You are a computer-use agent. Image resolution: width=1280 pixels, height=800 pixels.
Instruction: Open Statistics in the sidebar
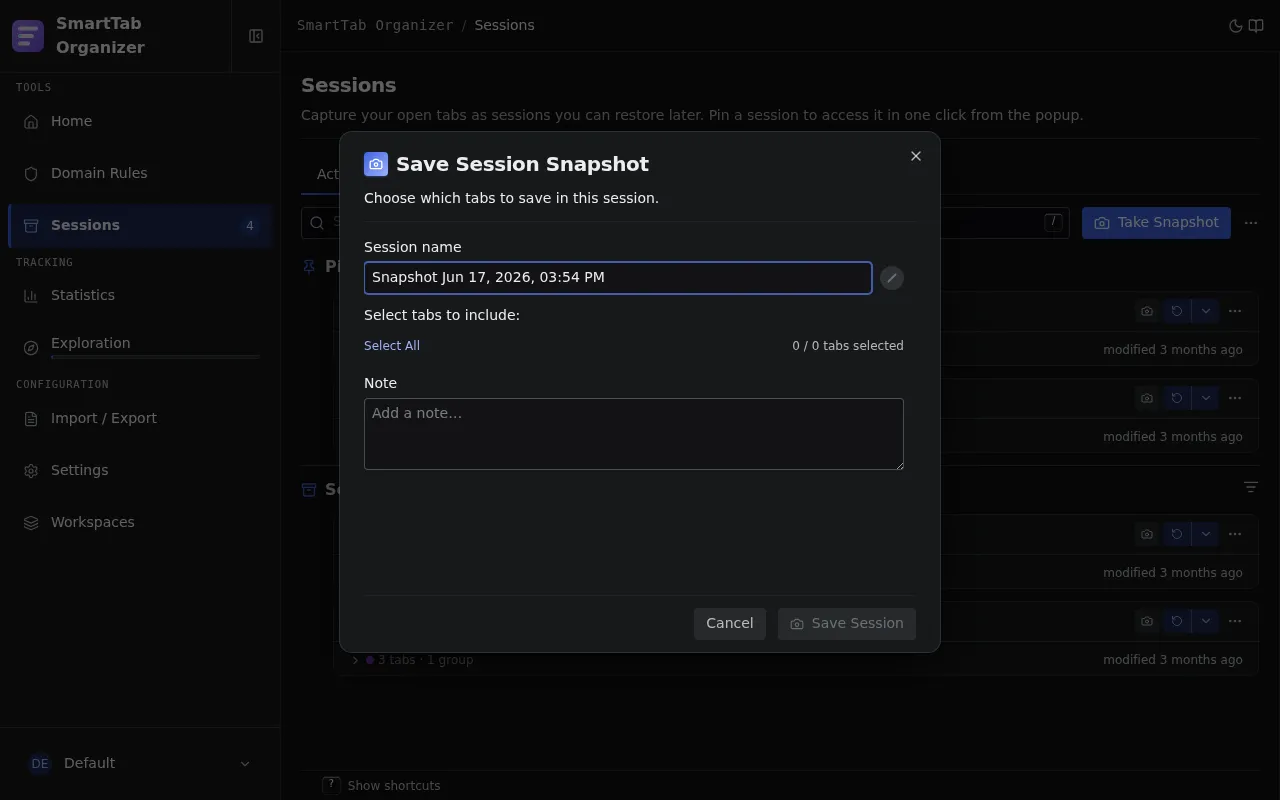click(140, 295)
